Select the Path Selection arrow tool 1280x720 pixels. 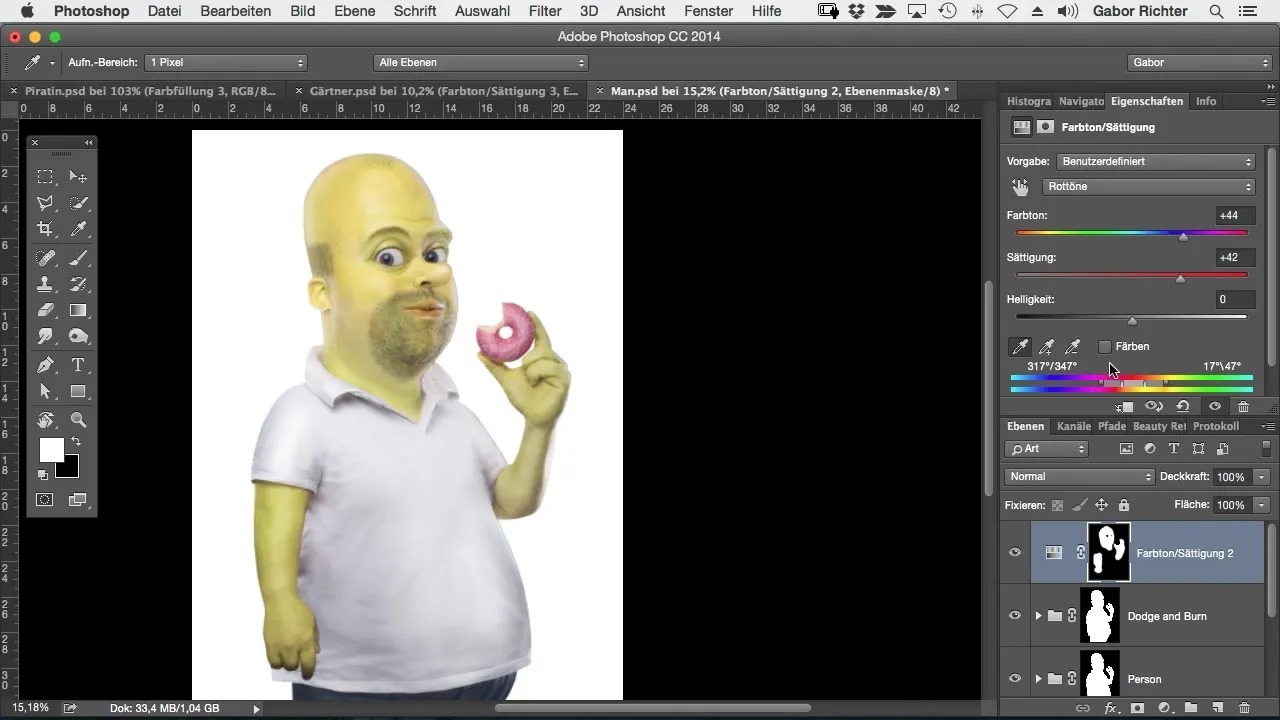(x=45, y=392)
